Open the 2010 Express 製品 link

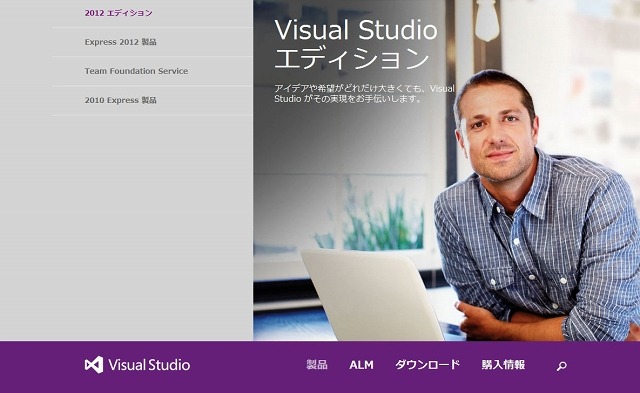[x=120, y=100]
